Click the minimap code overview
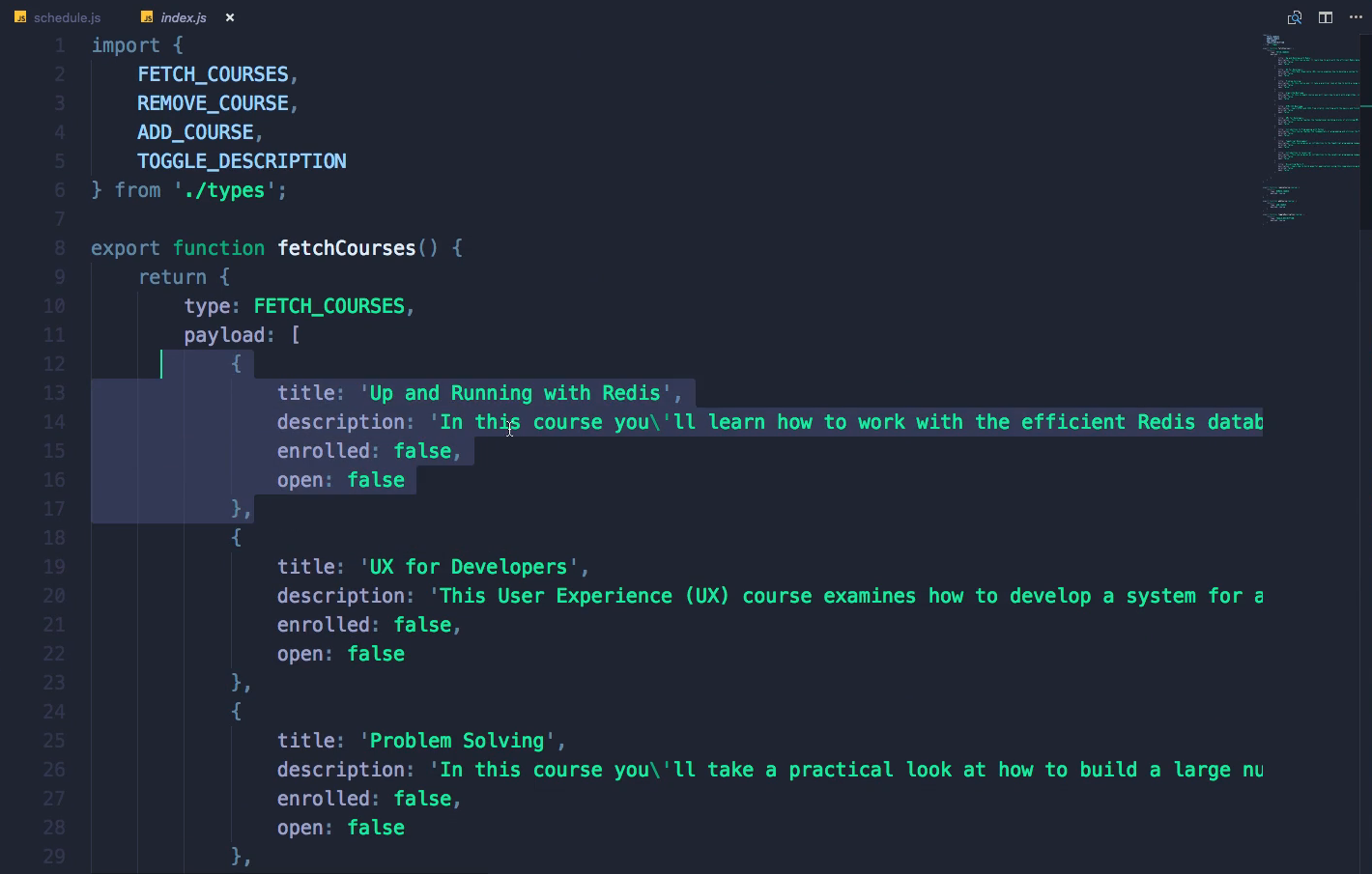 1312,129
